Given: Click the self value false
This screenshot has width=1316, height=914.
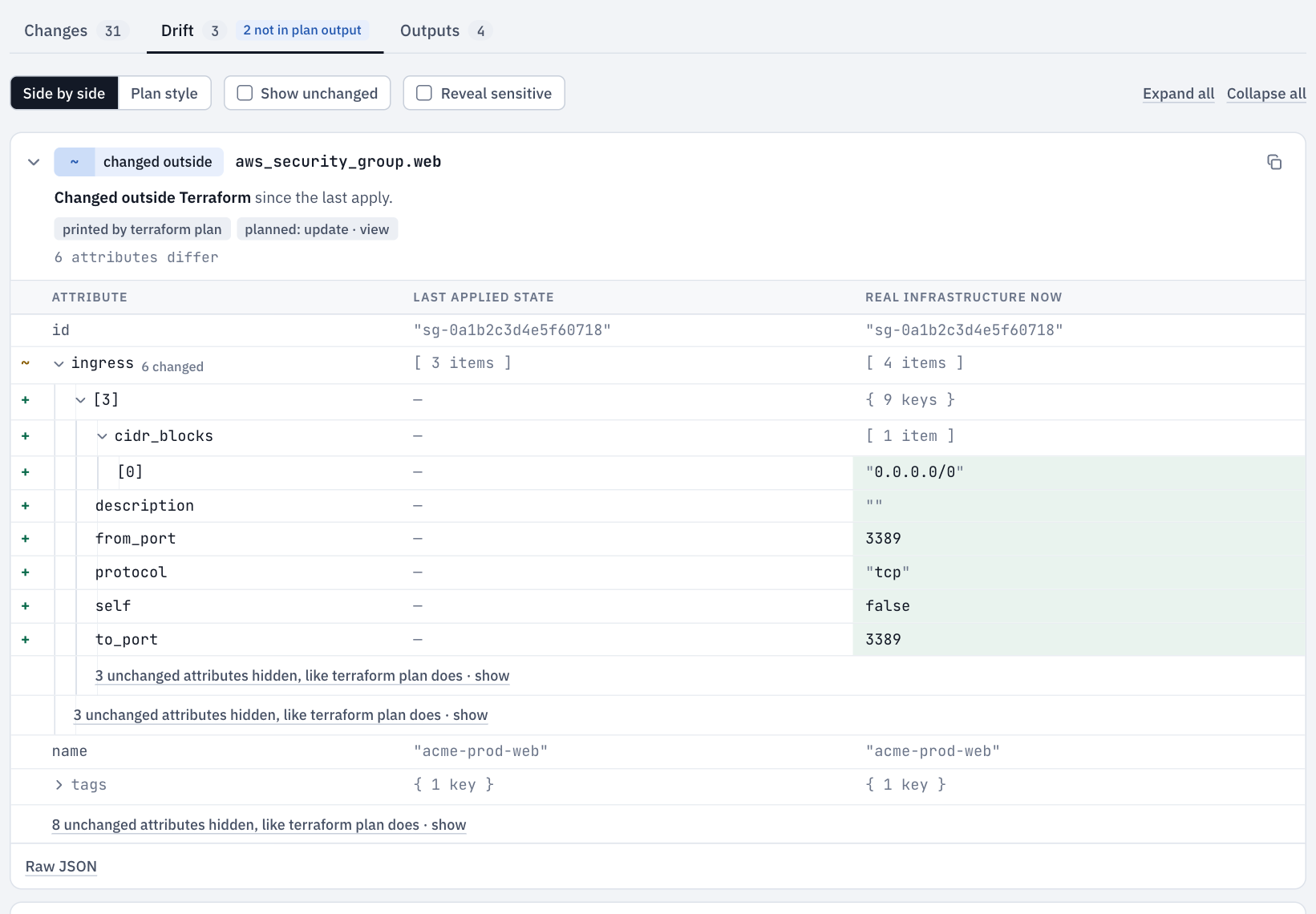Looking at the screenshot, I should click(888, 606).
